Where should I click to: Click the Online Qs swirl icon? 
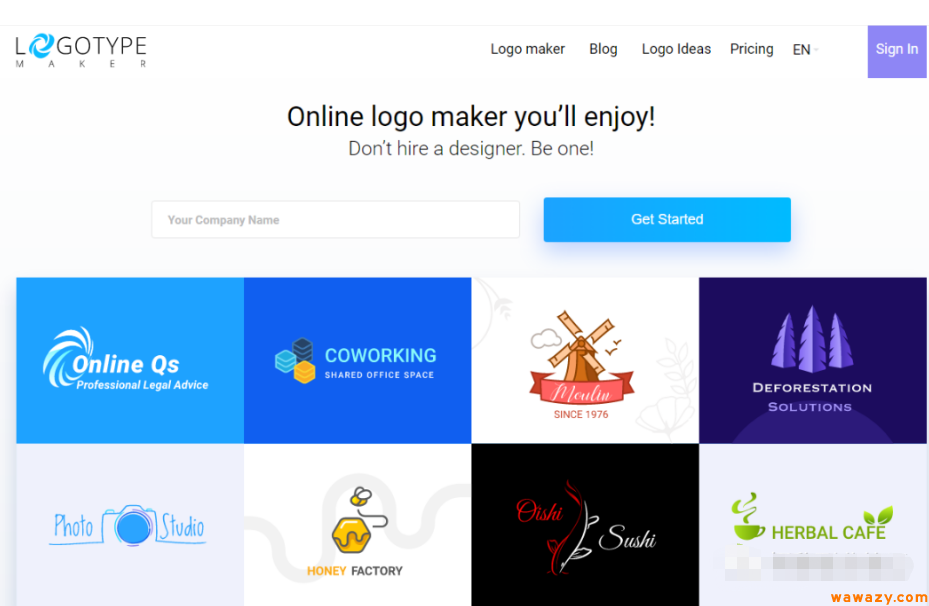click(66, 357)
